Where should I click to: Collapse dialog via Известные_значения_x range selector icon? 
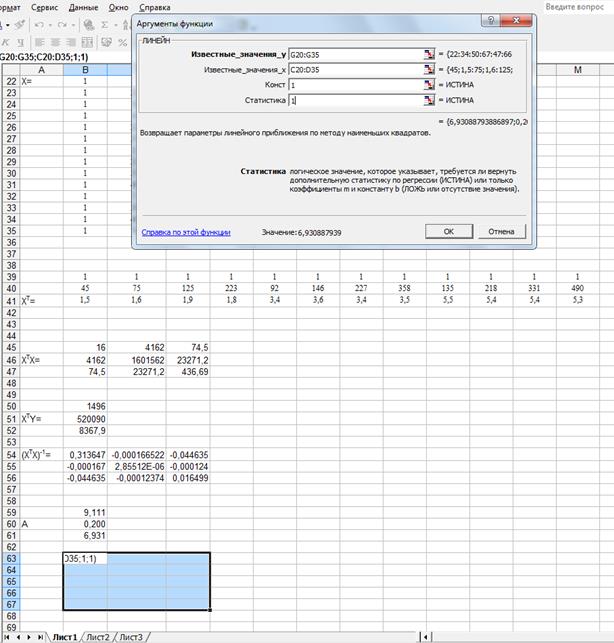pos(429,69)
